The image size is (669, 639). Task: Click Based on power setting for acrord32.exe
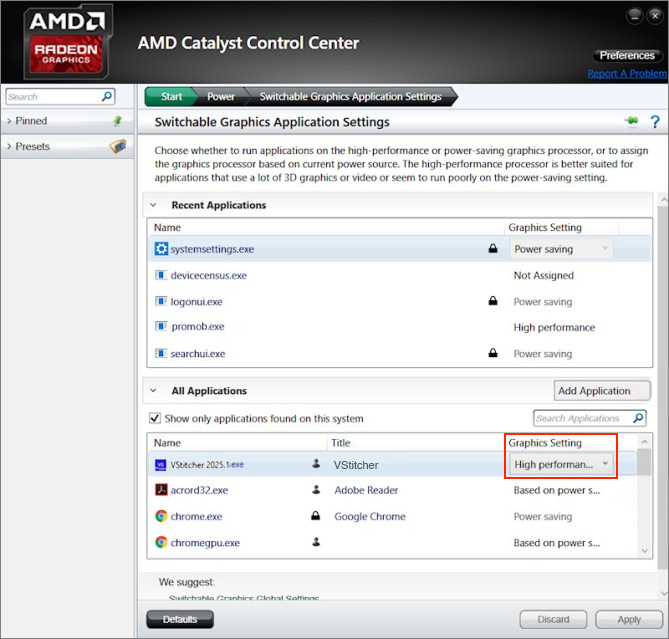tap(557, 490)
